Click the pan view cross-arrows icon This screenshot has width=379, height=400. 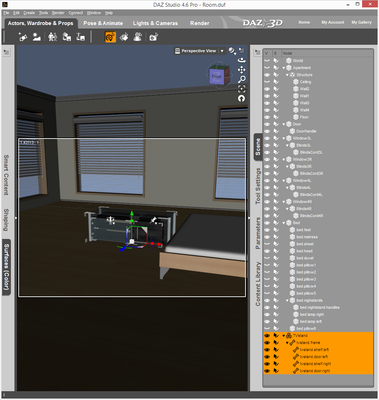pyautogui.click(x=242, y=70)
